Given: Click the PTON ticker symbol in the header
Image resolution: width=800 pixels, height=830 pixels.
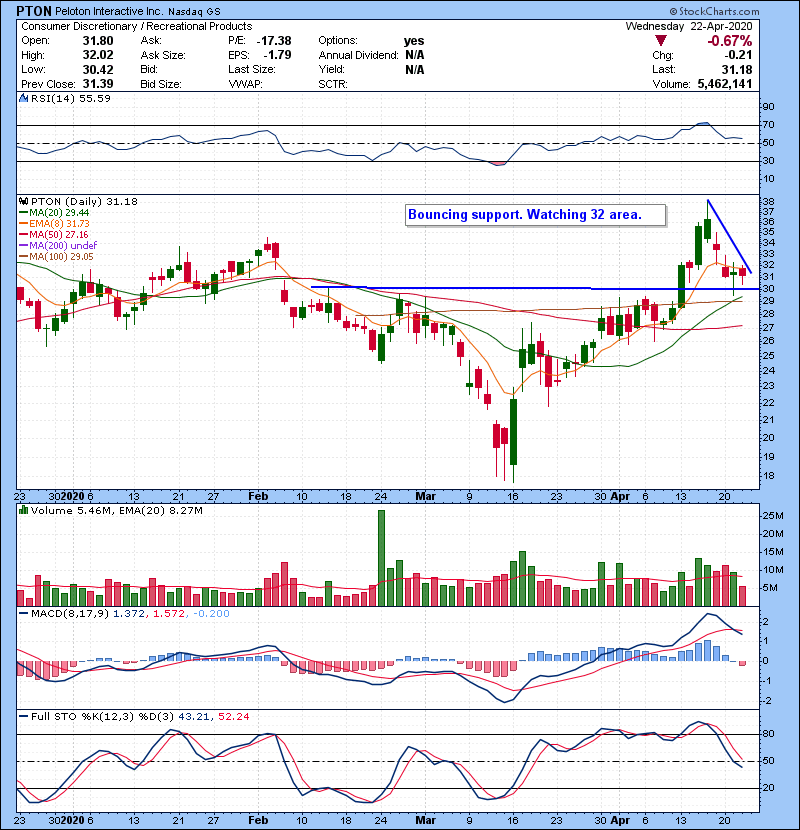Looking at the screenshot, I should tap(34, 11).
